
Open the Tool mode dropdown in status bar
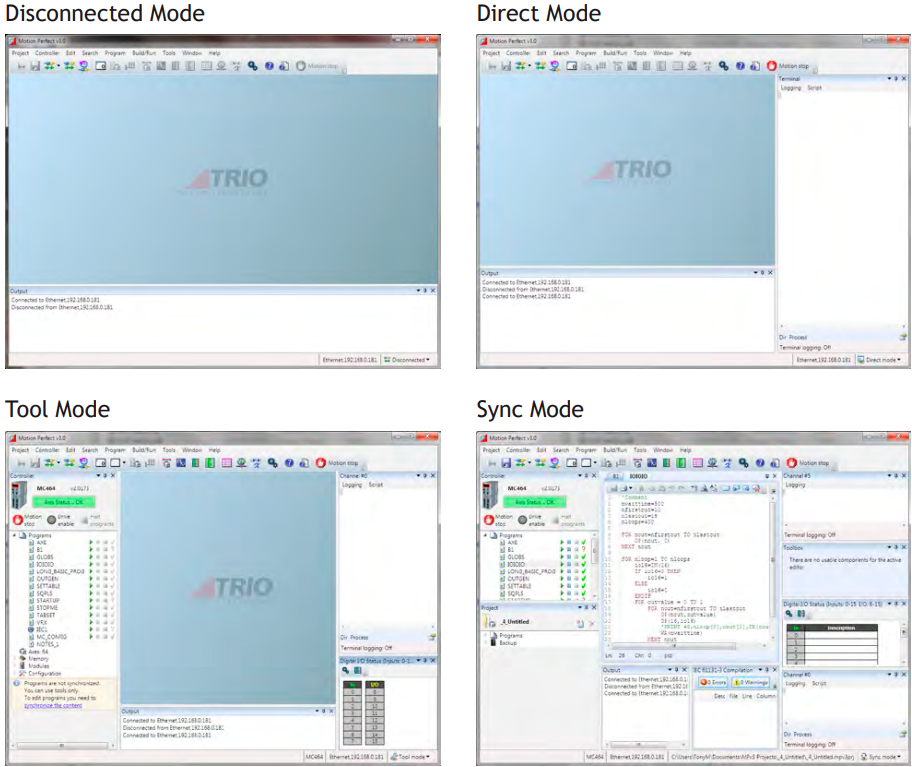pos(411,757)
